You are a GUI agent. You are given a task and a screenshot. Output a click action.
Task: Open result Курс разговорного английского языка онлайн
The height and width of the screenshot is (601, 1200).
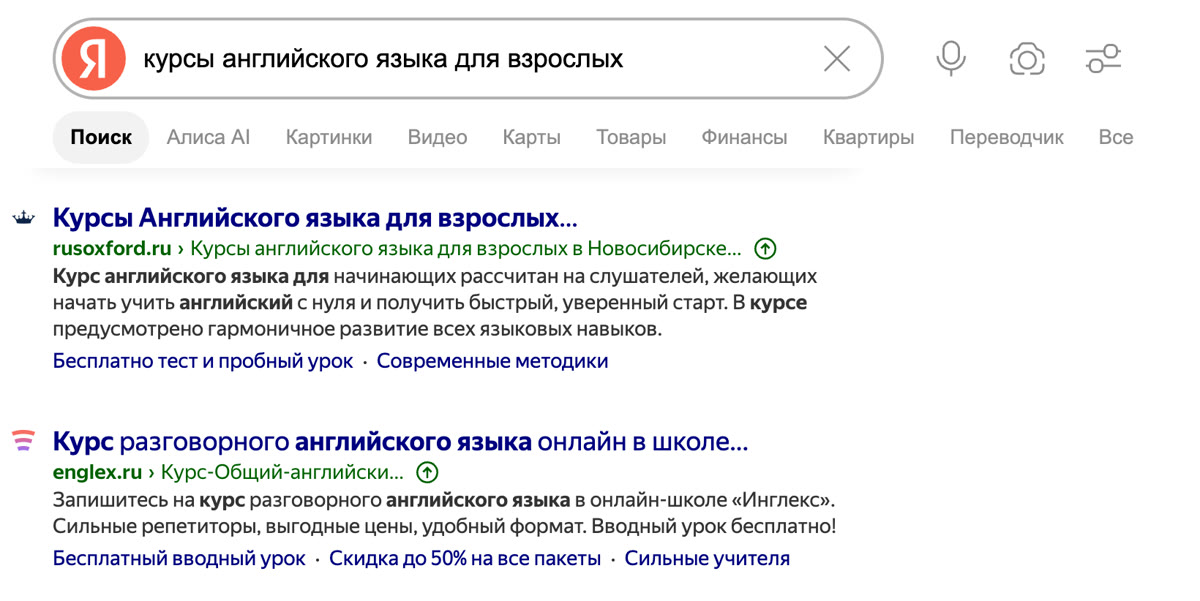(400, 441)
